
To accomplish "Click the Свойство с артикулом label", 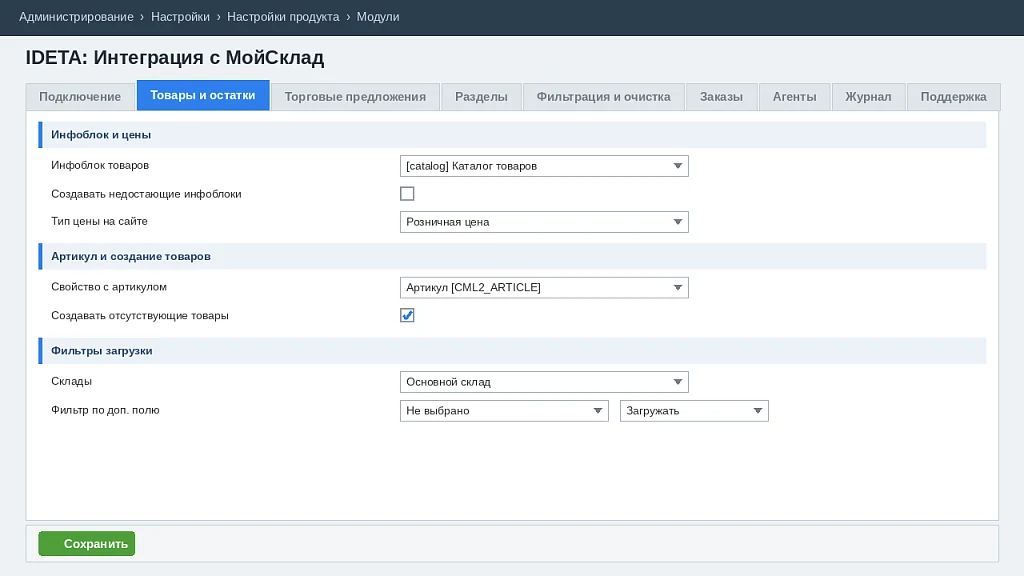I will point(109,287).
